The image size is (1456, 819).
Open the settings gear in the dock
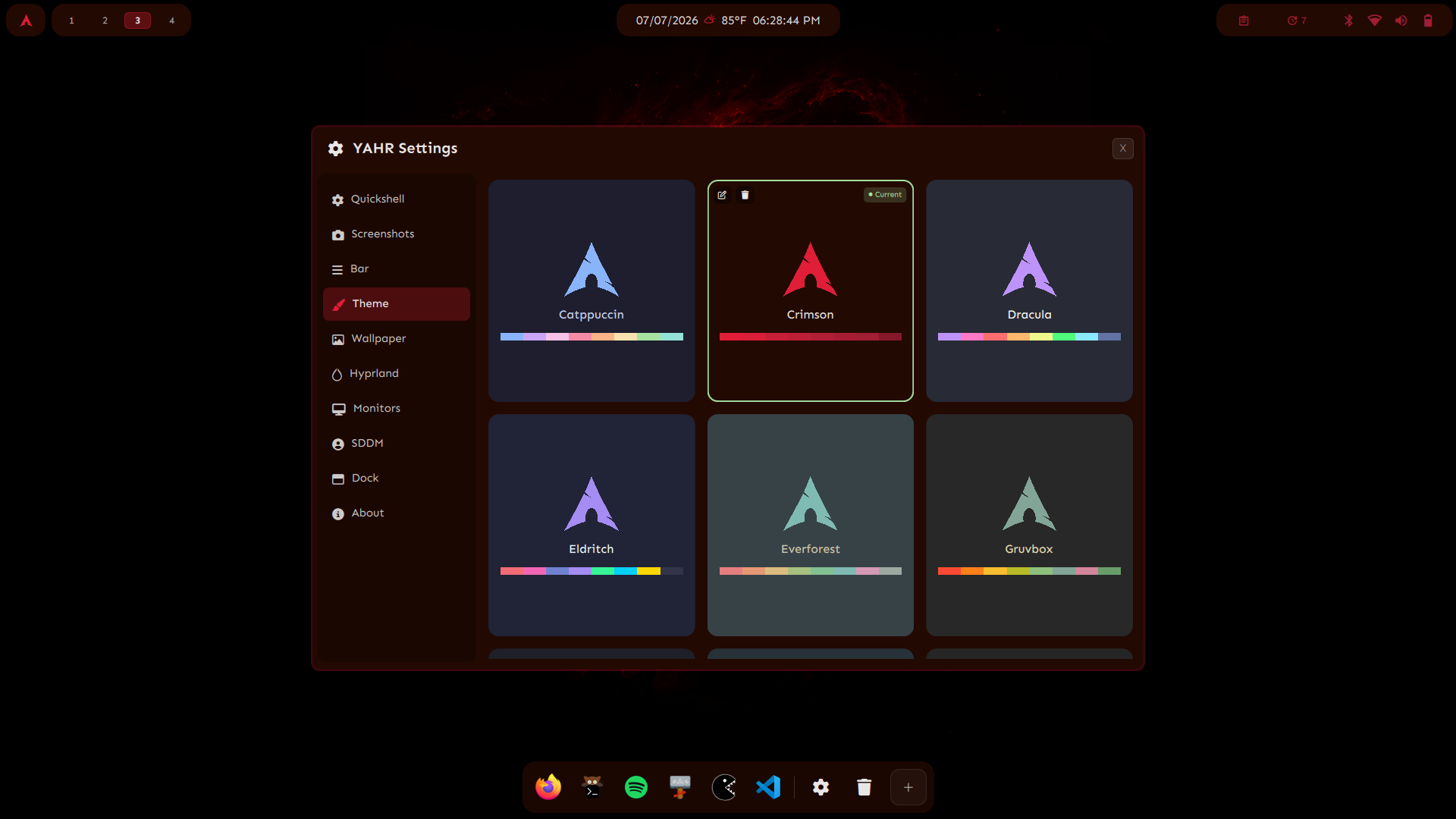(821, 787)
